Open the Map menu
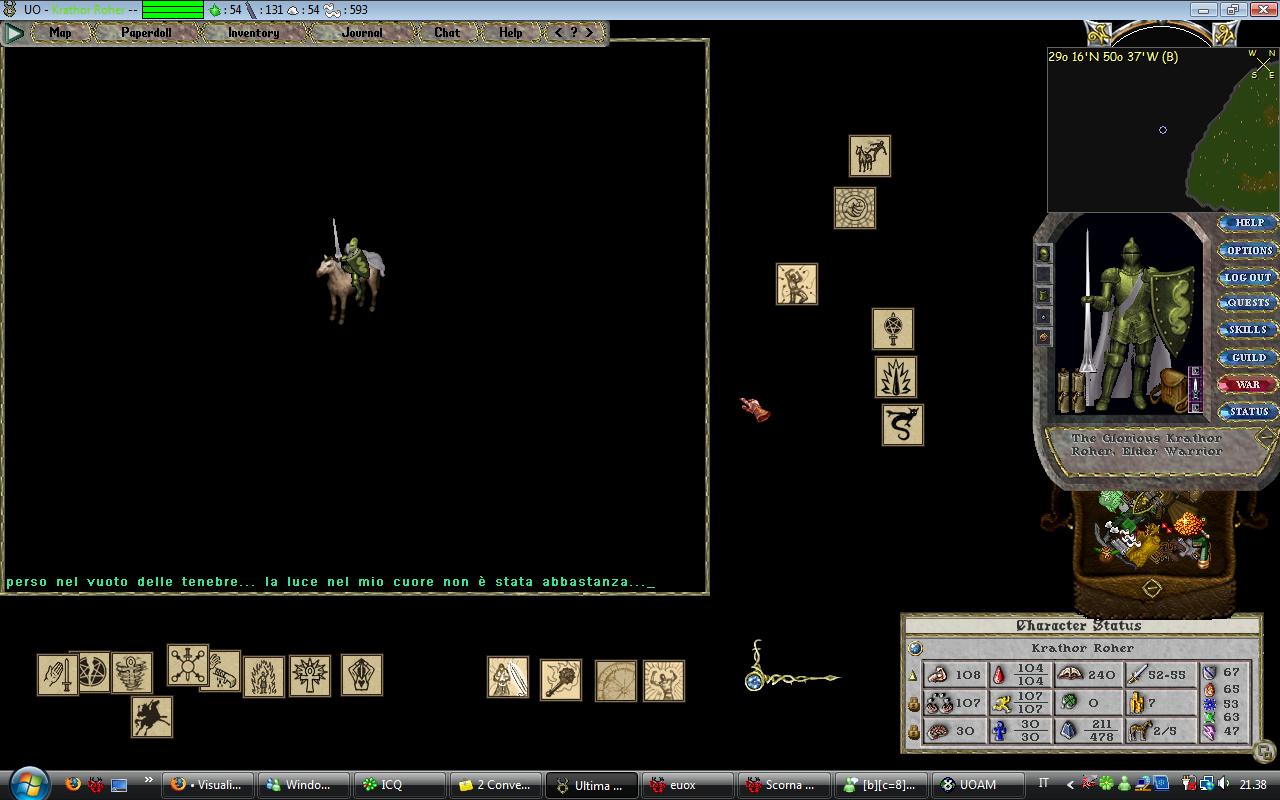 (60, 33)
